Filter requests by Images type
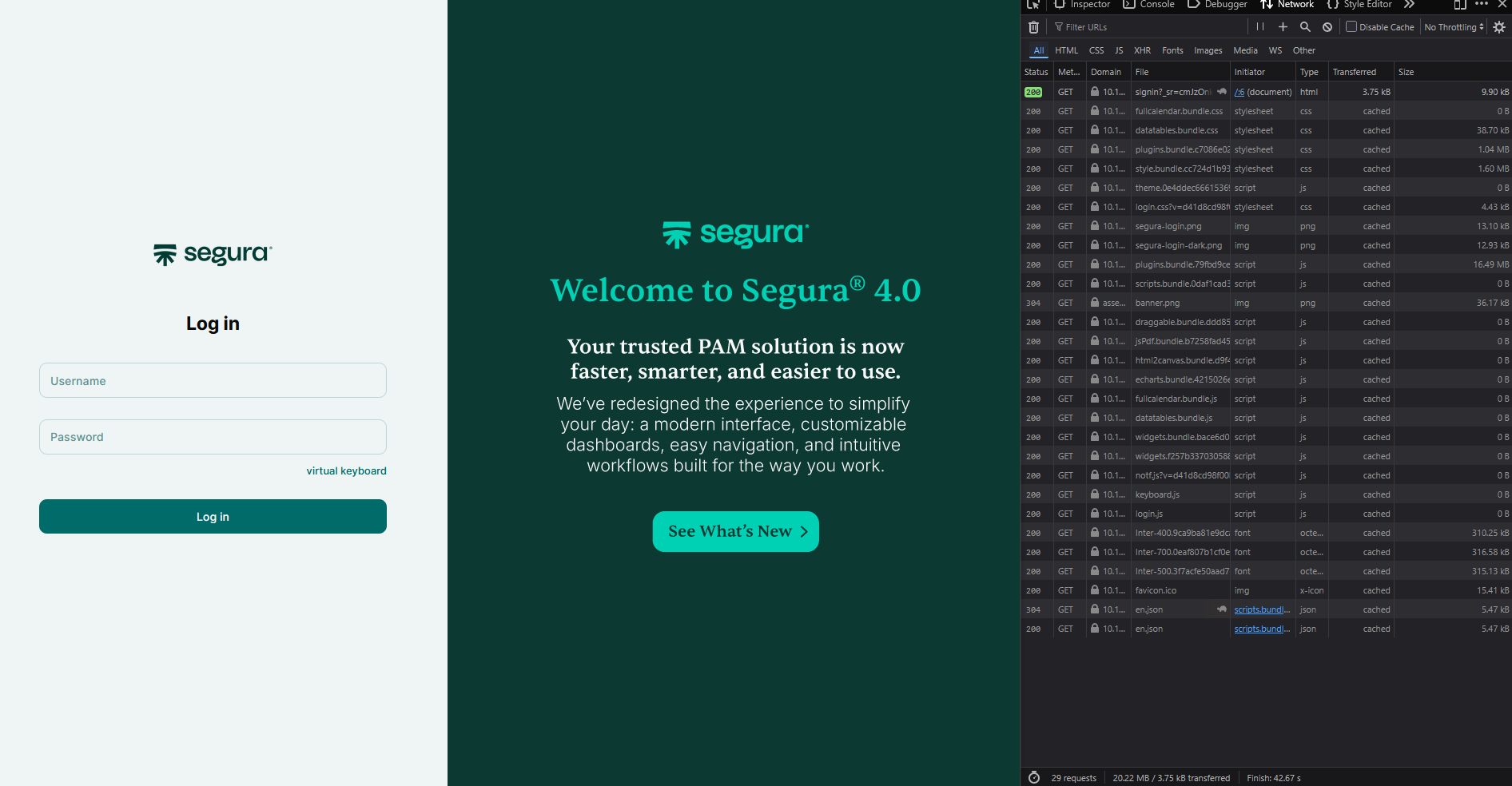This screenshot has width=1512, height=786. 1208,50
